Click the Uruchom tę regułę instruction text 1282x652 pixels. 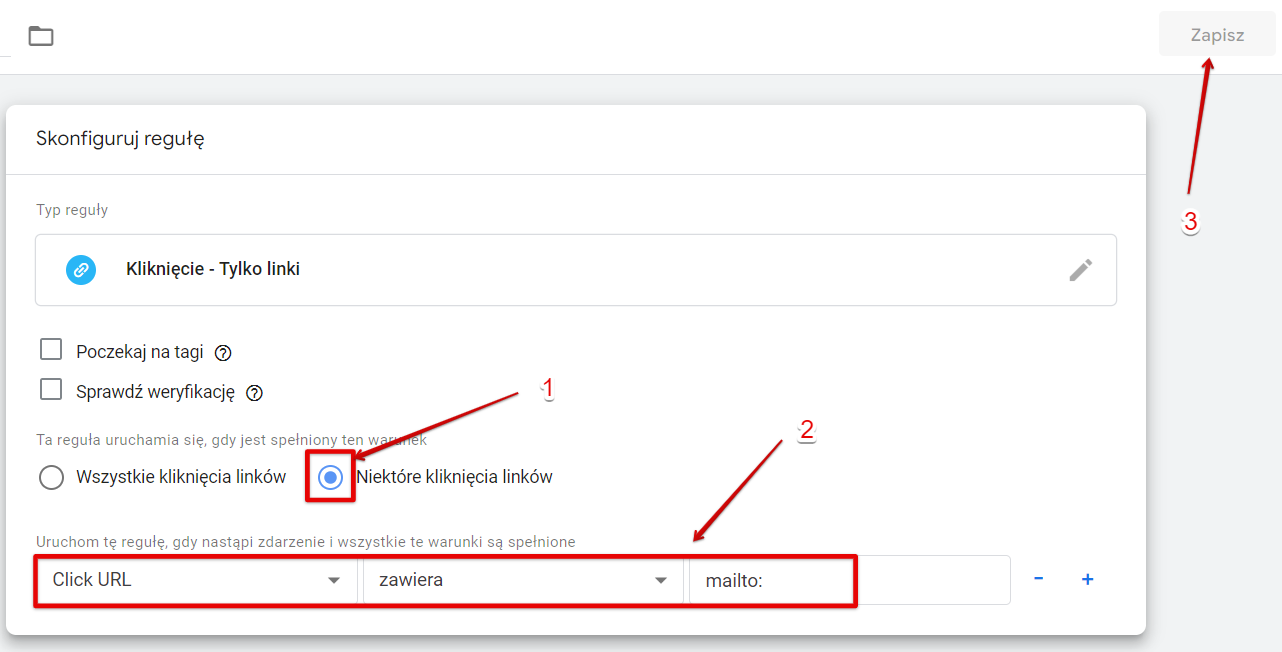[306, 542]
